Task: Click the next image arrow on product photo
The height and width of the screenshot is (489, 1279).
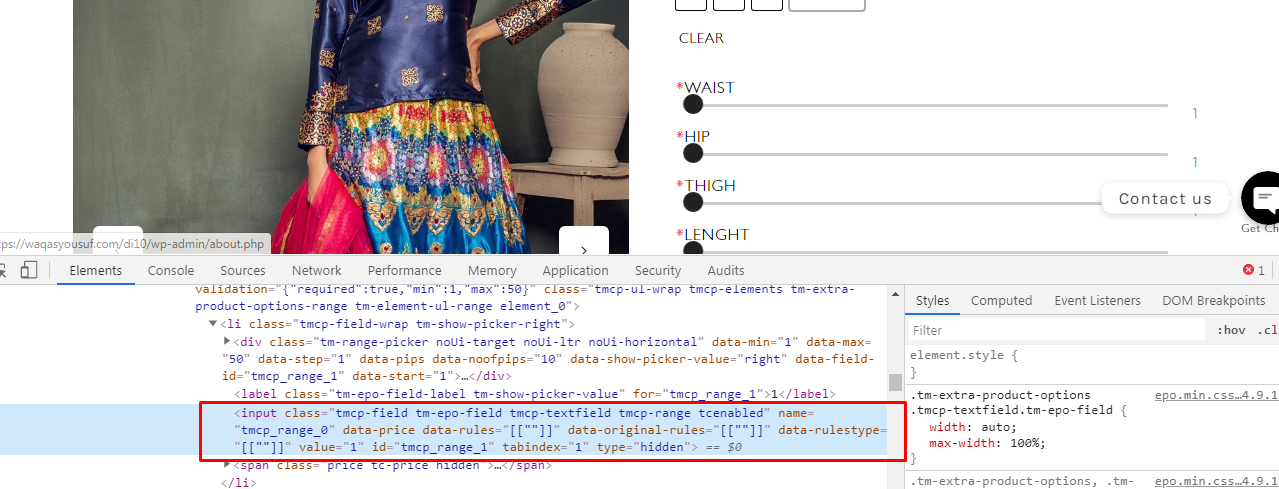Action: 584,250
